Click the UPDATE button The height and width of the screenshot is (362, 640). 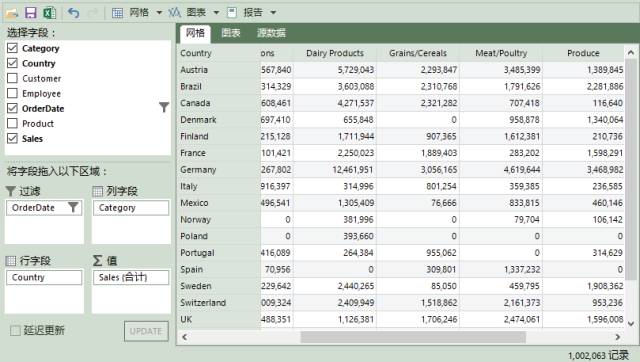pyautogui.click(x=146, y=331)
